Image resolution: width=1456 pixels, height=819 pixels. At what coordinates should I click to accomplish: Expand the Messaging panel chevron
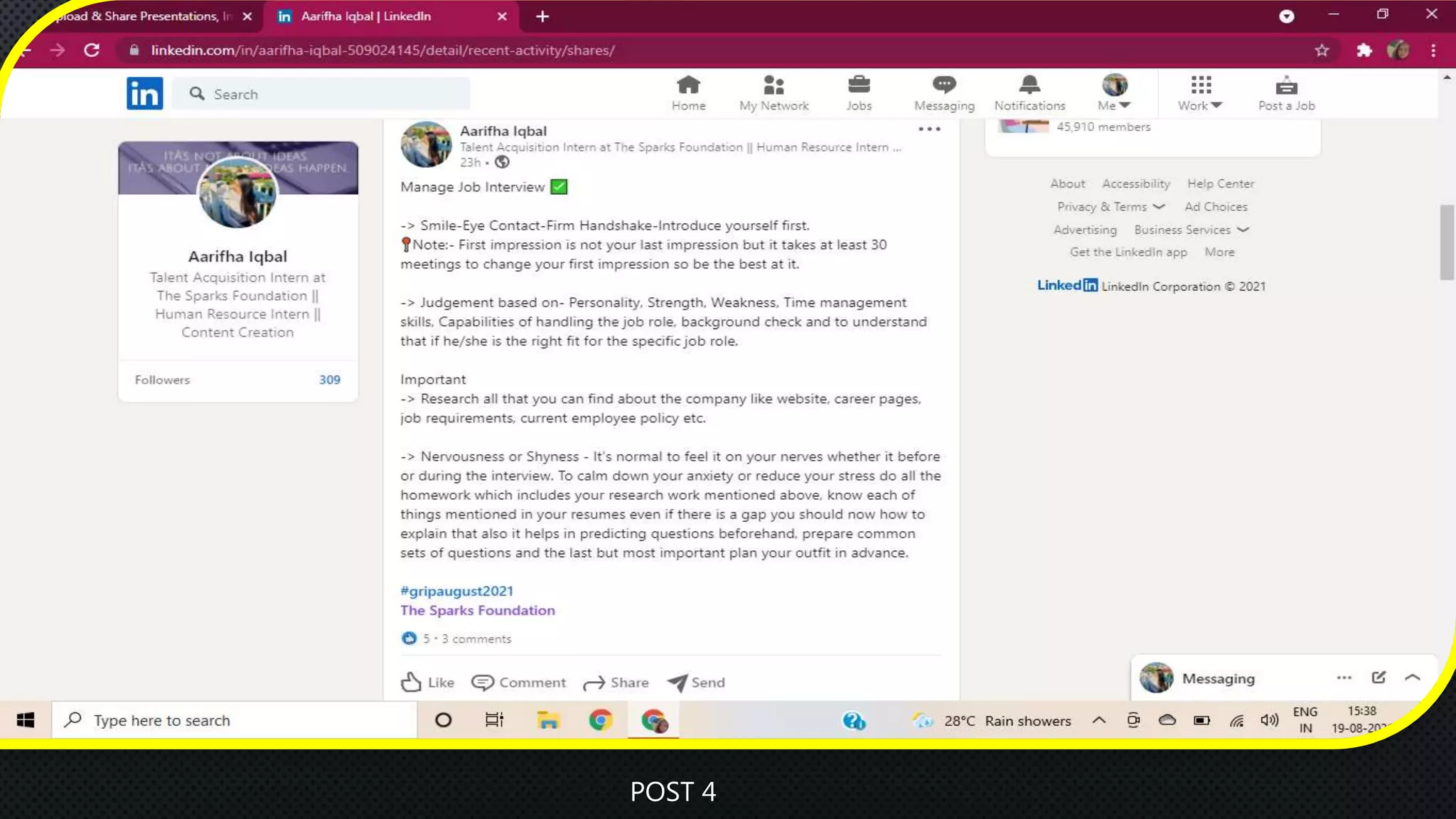1413,678
